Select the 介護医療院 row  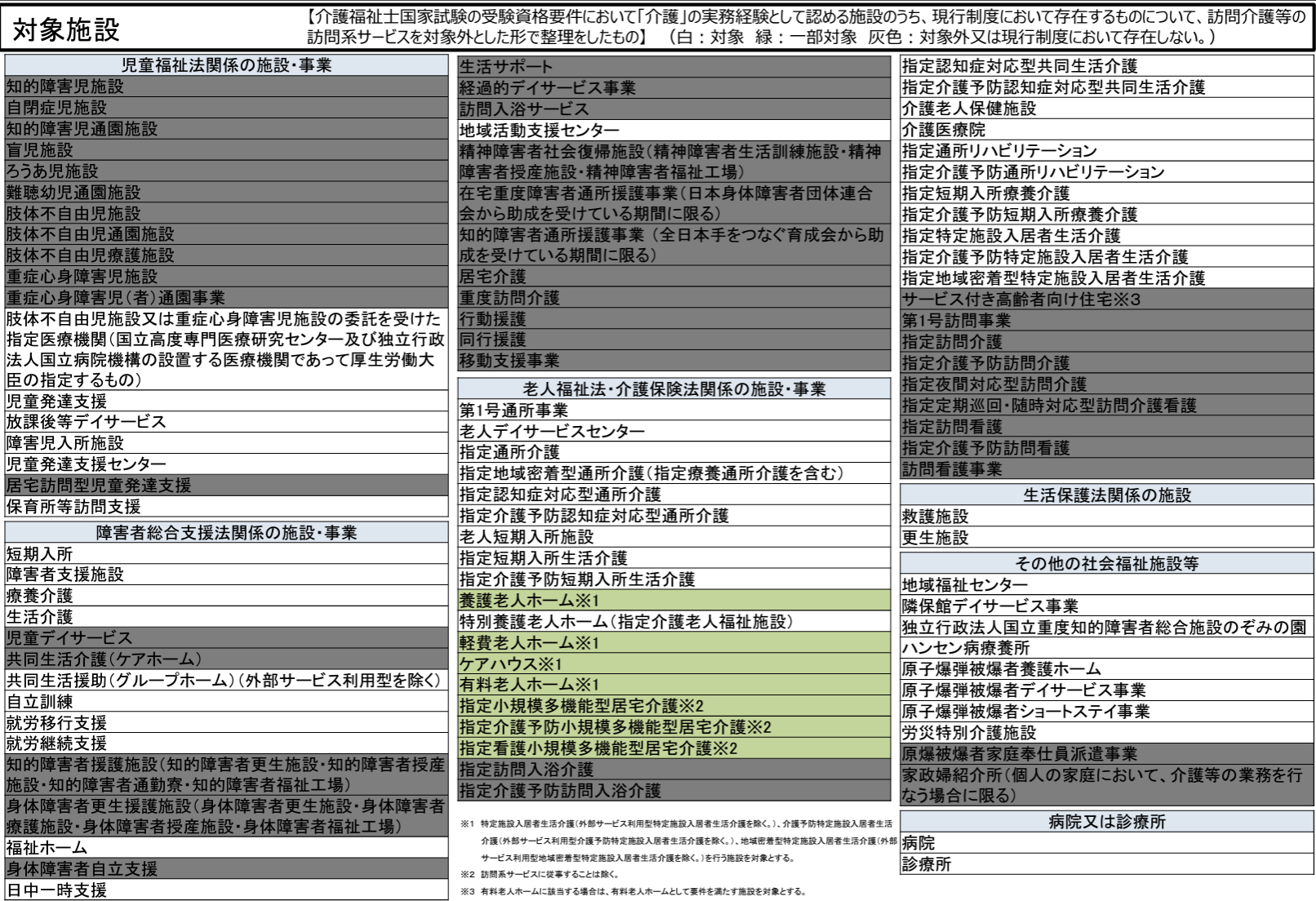pos(1107,130)
